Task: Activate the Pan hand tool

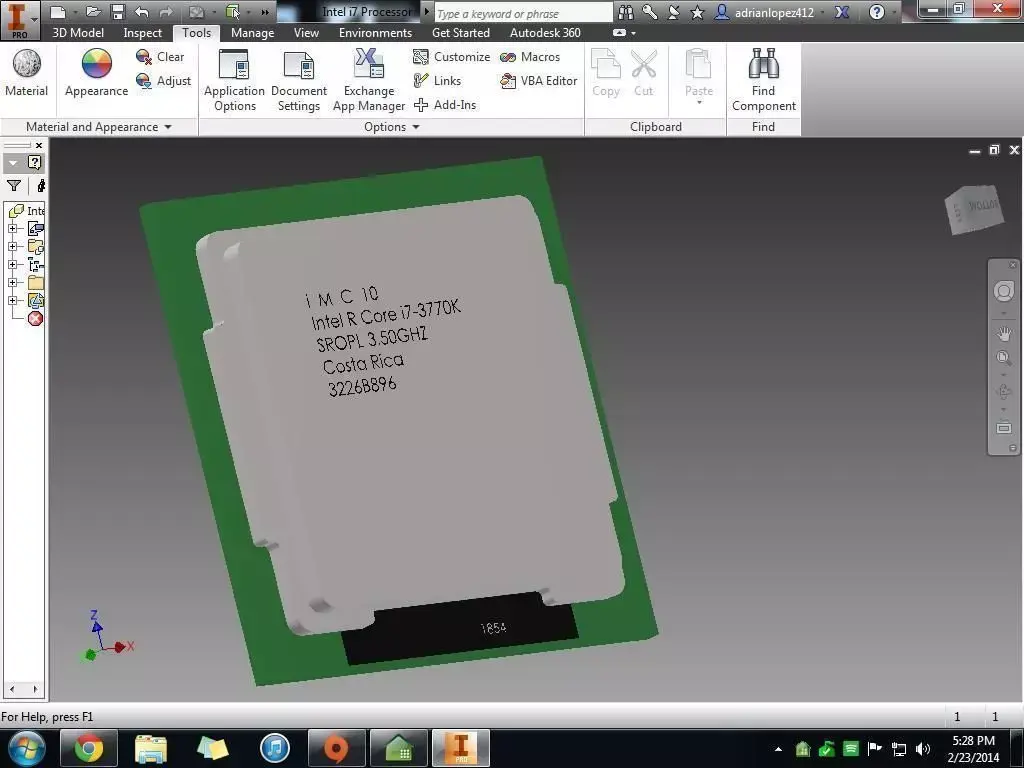Action: coord(1004,334)
